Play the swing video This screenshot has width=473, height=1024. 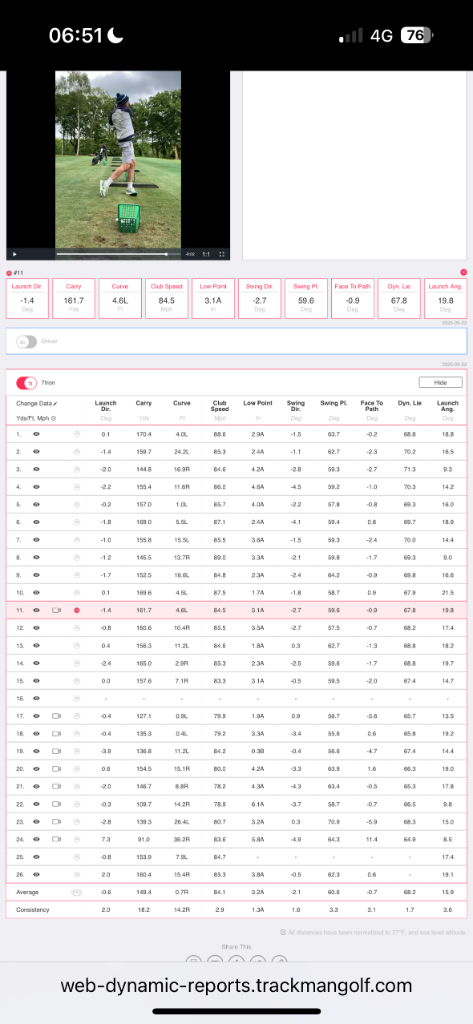point(15,254)
